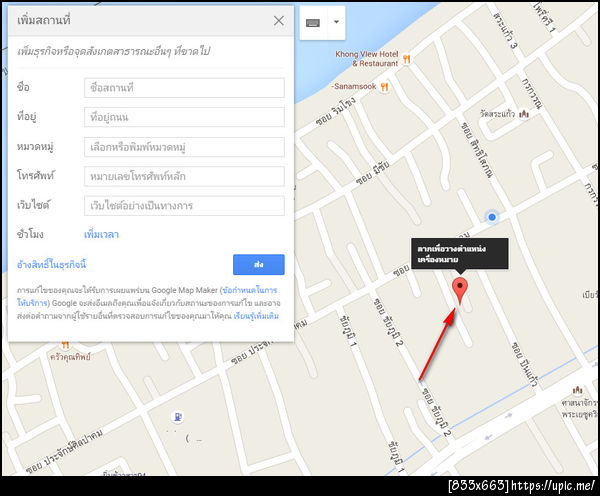Expand the keyboard input tools dropdown arrow

pyautogui.click(x=336, y=22)
